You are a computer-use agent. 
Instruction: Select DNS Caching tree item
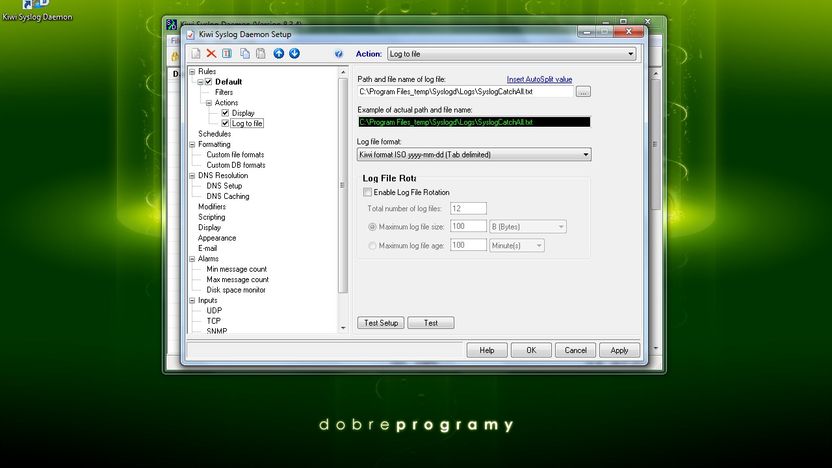pyautogui.click(x=228, y=196)
